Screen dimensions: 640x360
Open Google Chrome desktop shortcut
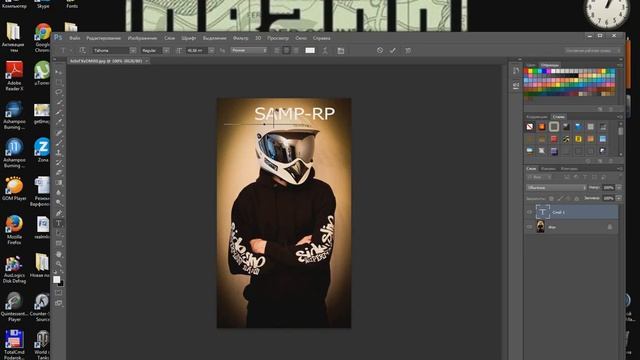click(x=42, y=38)
